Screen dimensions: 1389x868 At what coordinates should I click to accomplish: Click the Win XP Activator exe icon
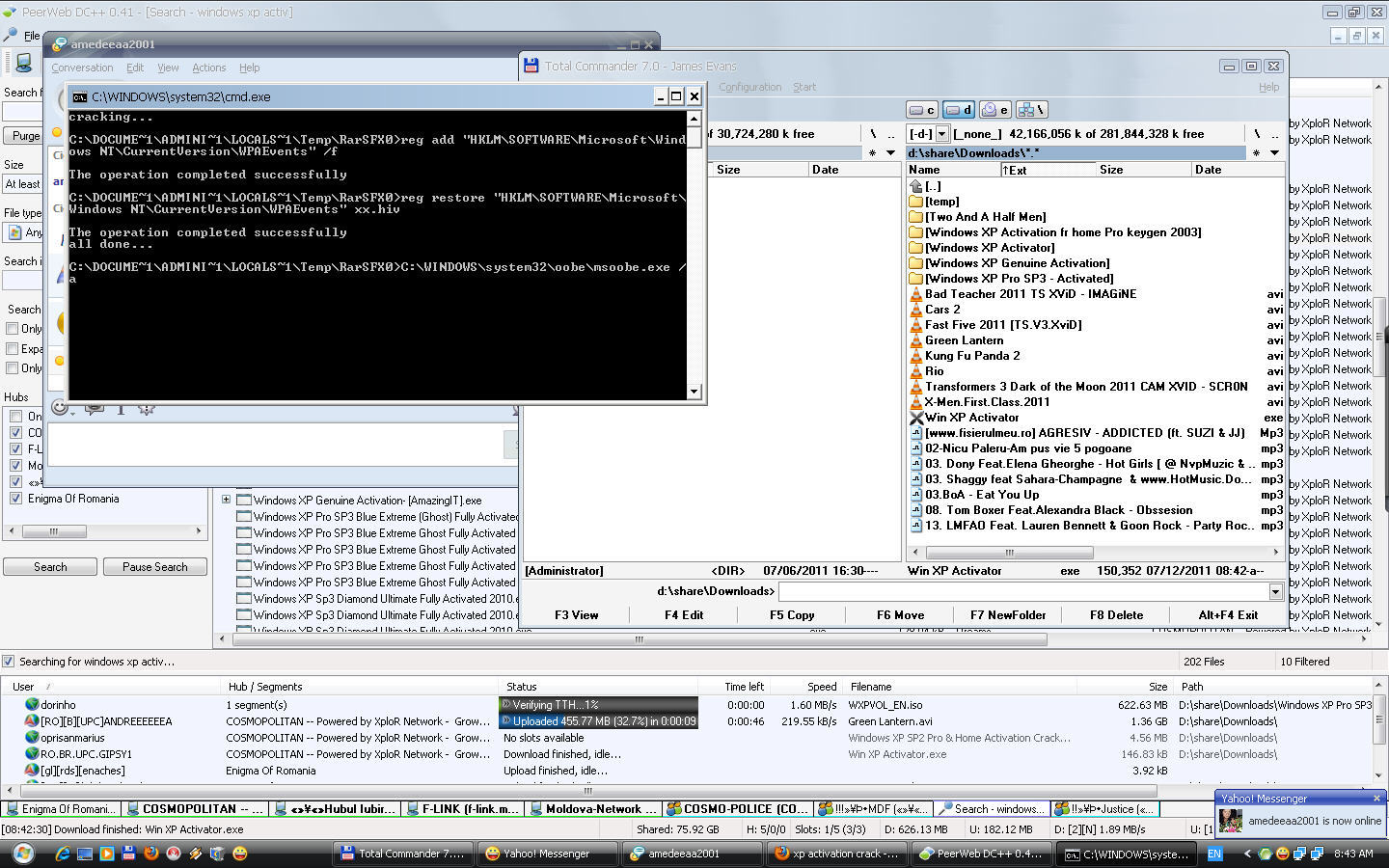(x=916, y=418)
